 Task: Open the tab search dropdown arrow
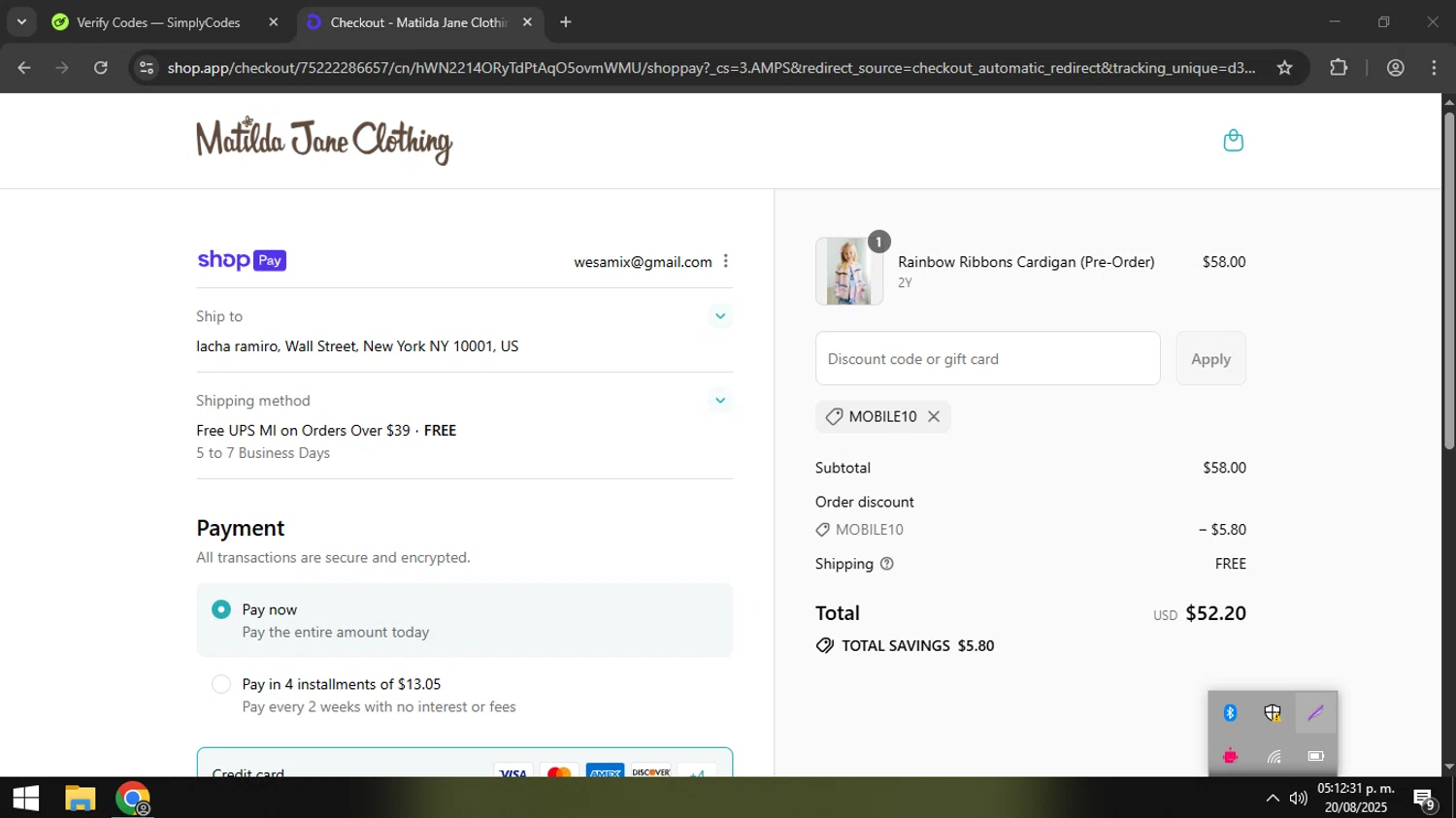click(21, 21)
